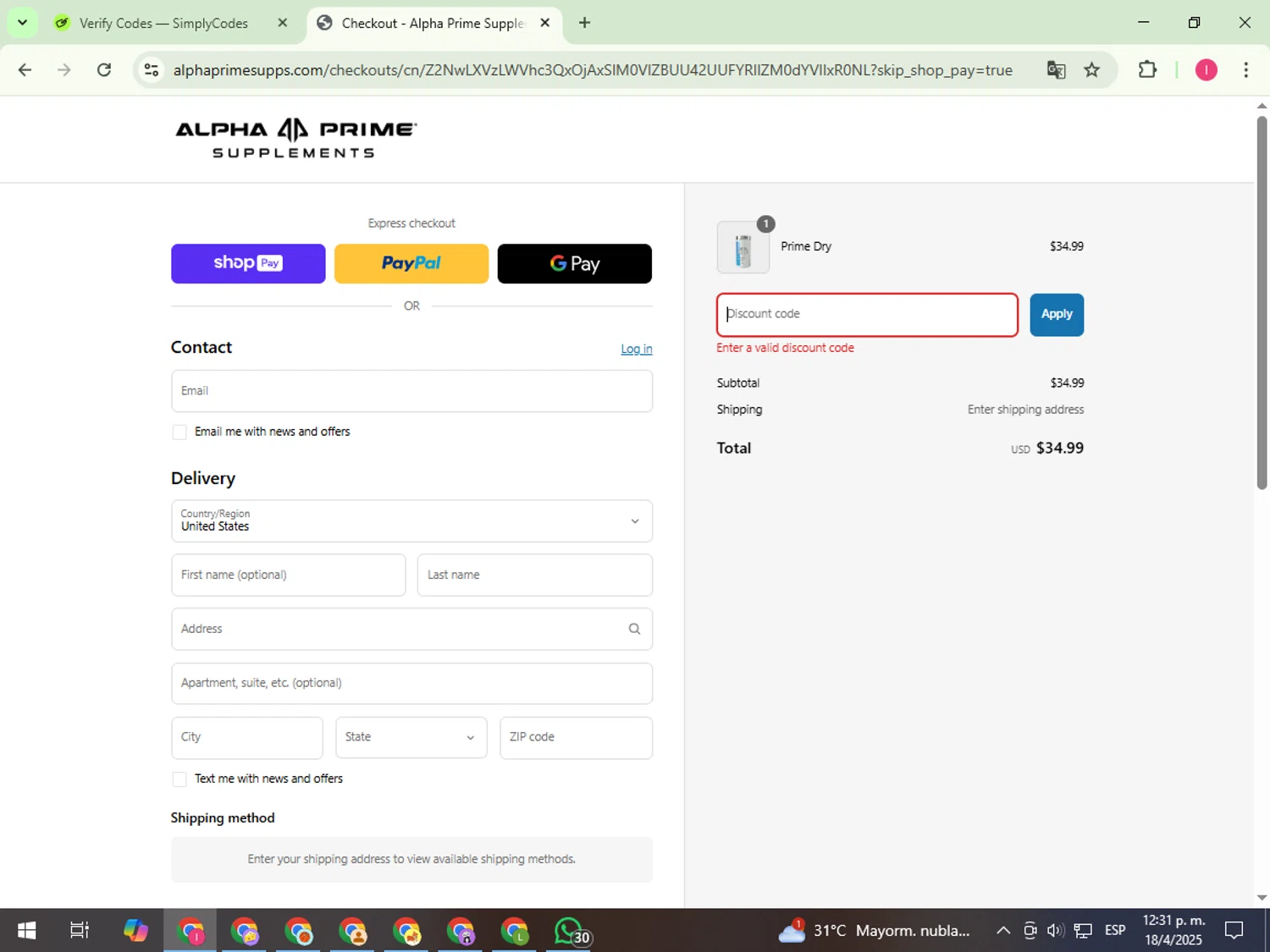
Task: Focus the ZIP code field
Action: tap(576, 737)
